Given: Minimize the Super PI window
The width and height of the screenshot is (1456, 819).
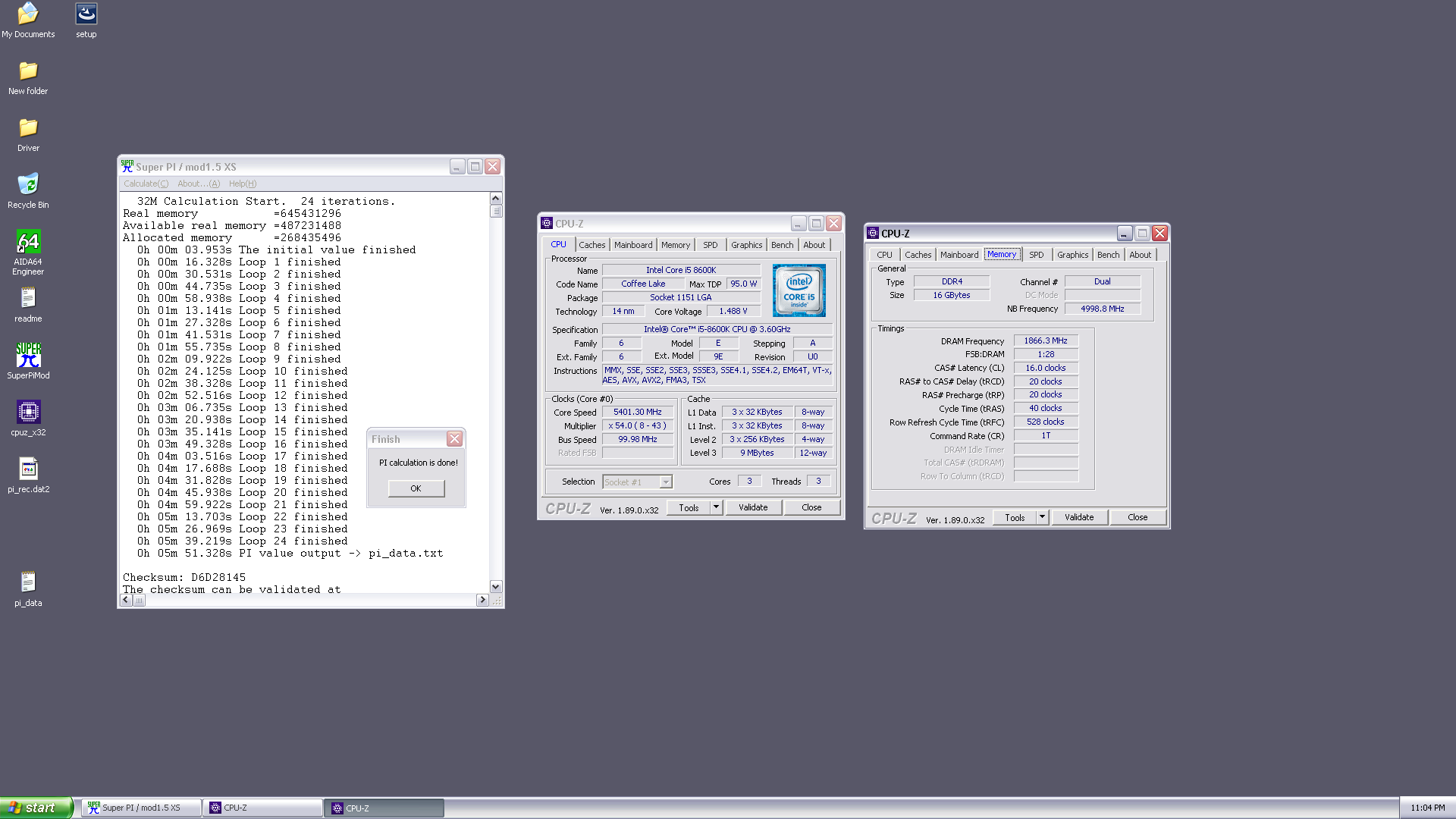Looking at the screenshot, I should click(x=457, y=167).
